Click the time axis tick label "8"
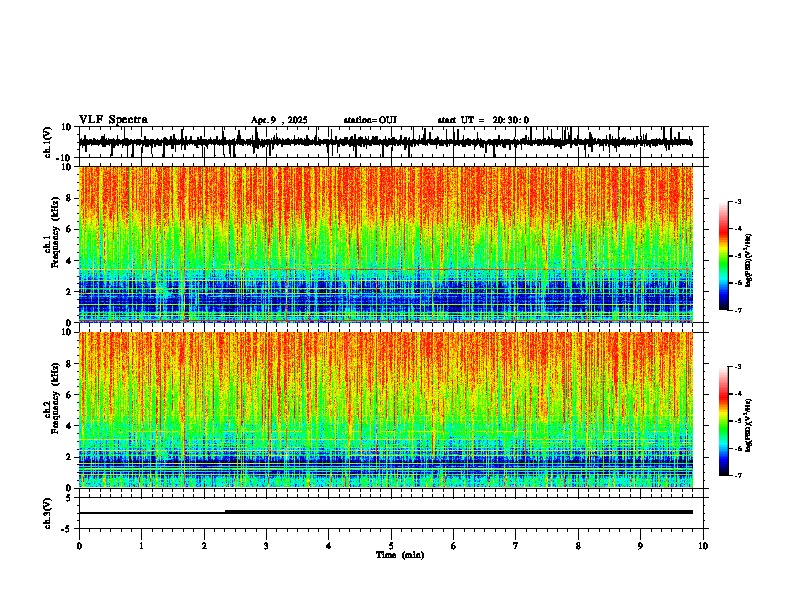792x612 pixels. (x=578, y=546)
